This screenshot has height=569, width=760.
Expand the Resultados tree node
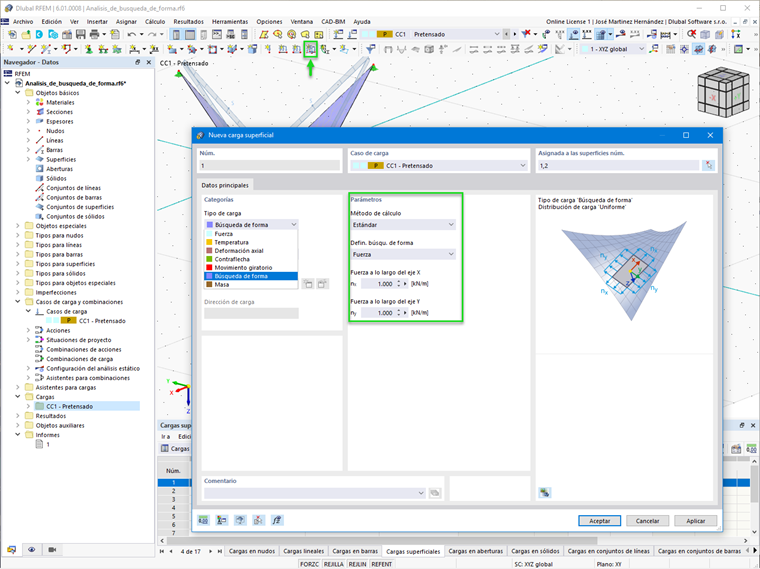coord(17,416)
